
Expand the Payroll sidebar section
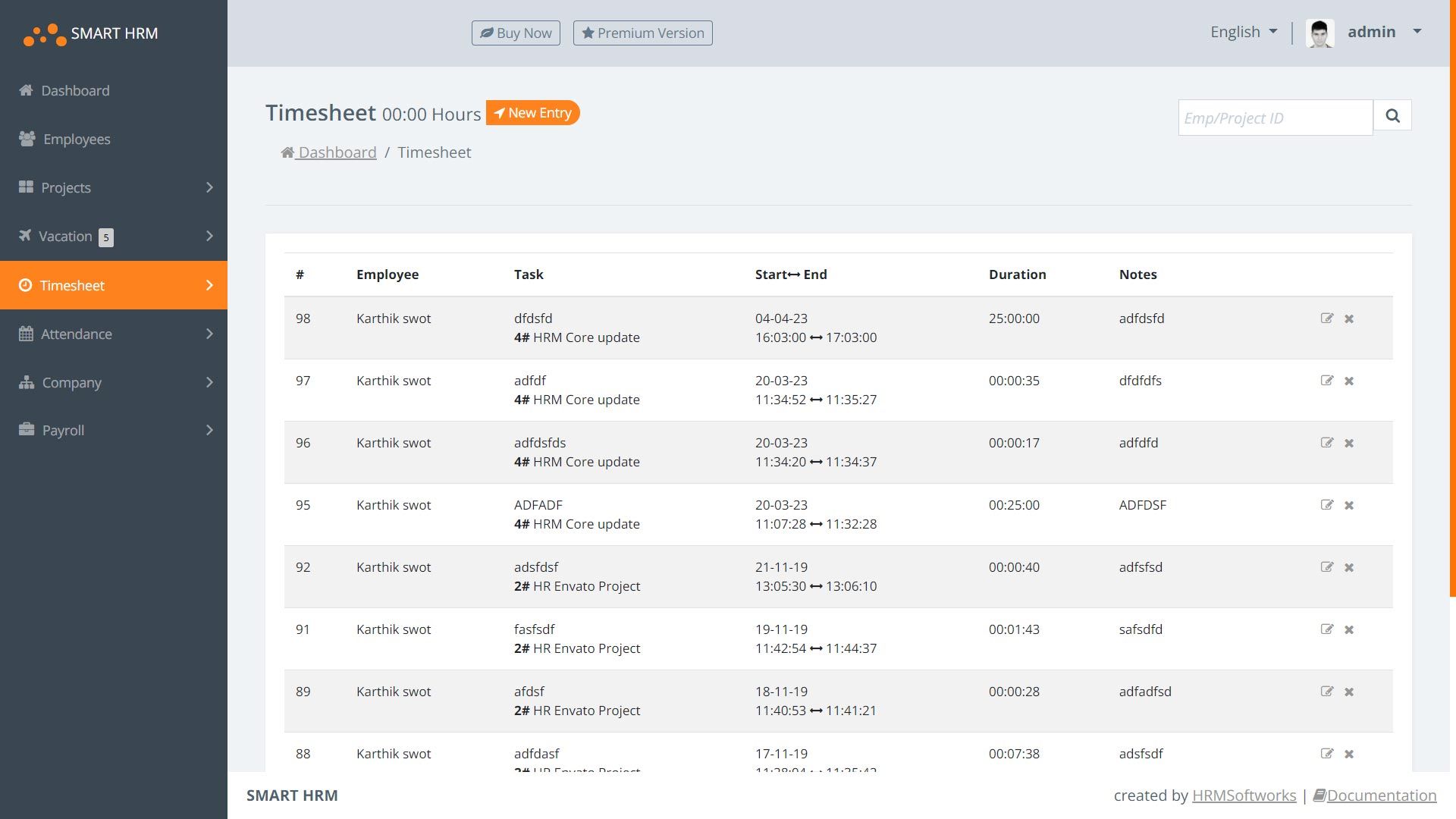(x=114, y=430)
